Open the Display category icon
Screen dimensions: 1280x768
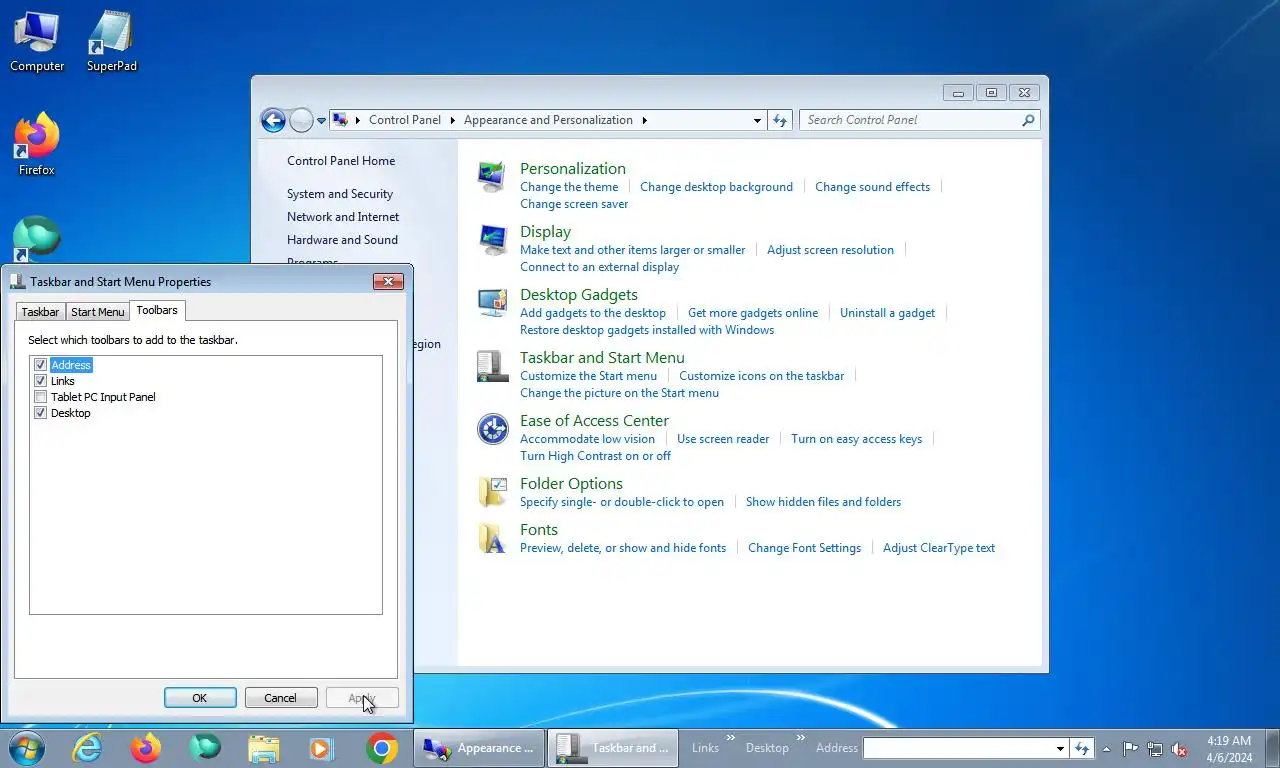(492, 240)
